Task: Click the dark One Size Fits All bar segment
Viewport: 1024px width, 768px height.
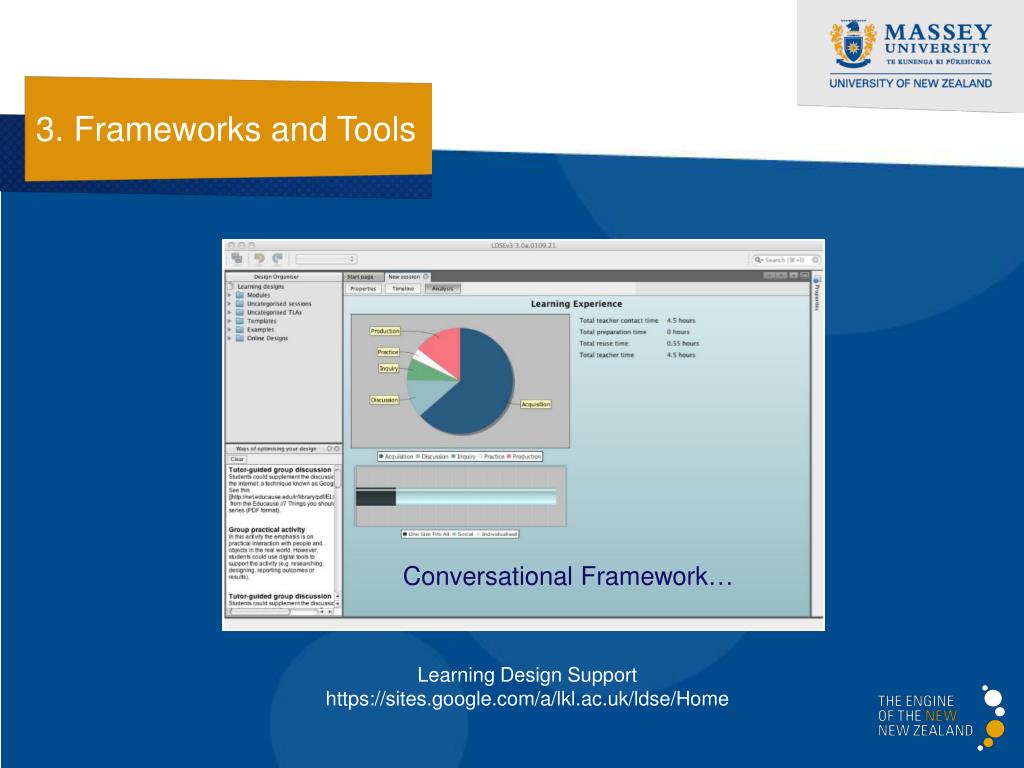Action: [376, 497]
